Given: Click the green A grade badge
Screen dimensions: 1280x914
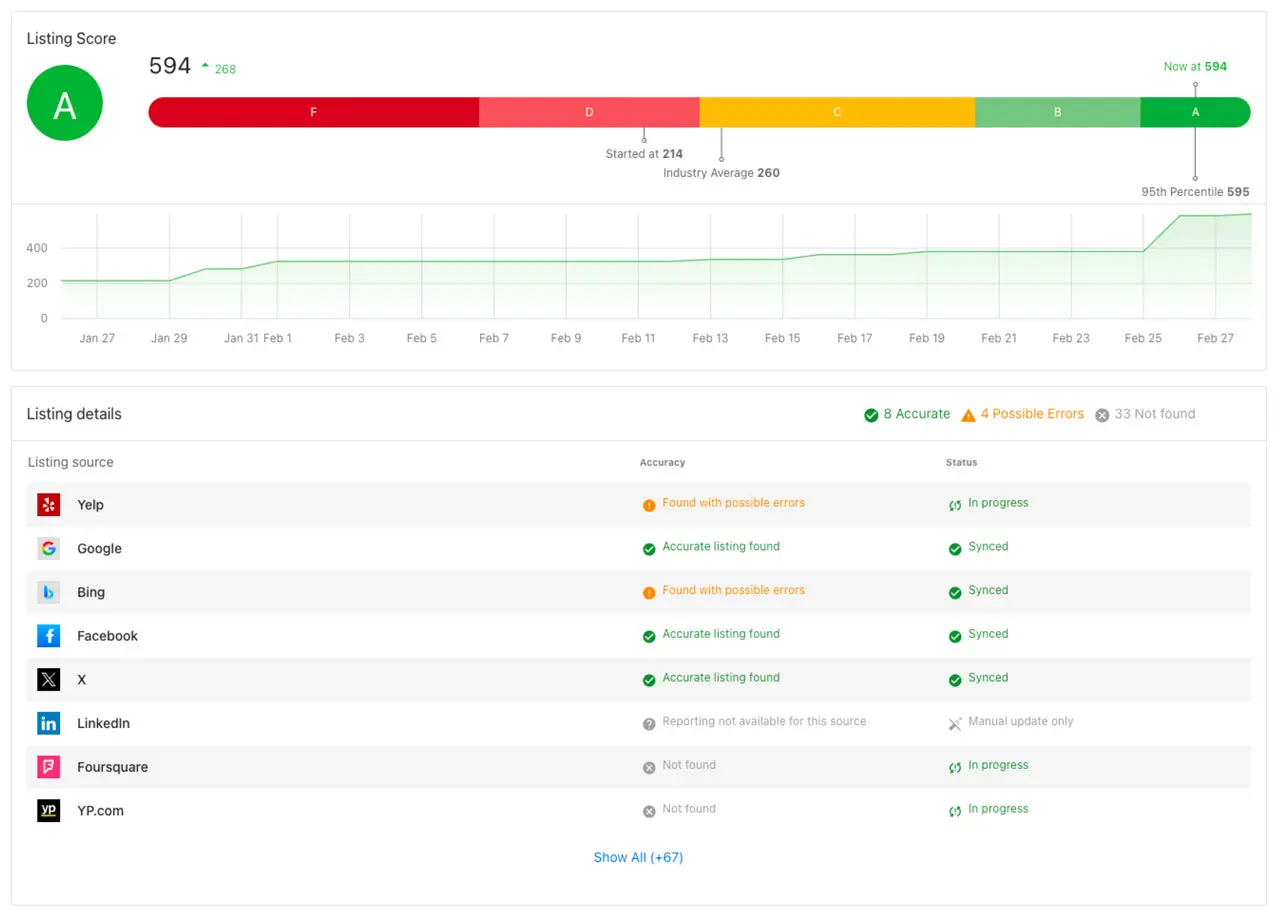Looking at the screenshot, I should pos(65,103).
